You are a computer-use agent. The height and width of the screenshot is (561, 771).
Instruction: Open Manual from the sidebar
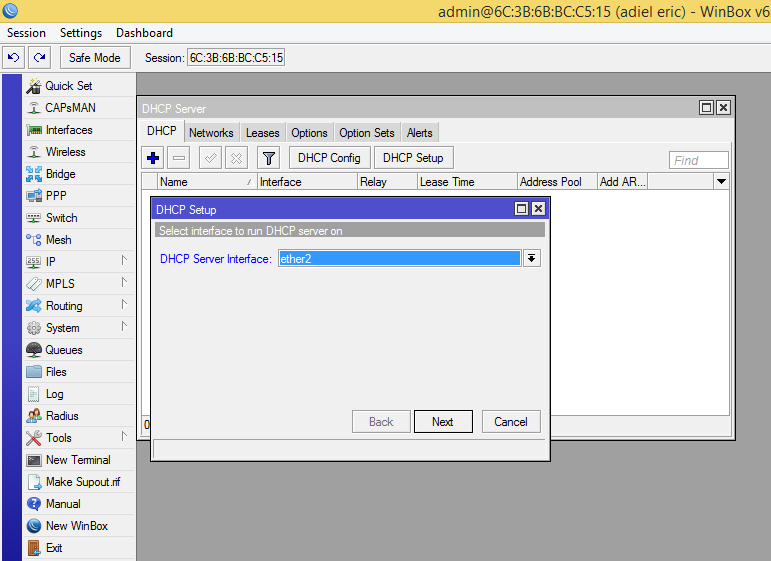tap(79, 504)
